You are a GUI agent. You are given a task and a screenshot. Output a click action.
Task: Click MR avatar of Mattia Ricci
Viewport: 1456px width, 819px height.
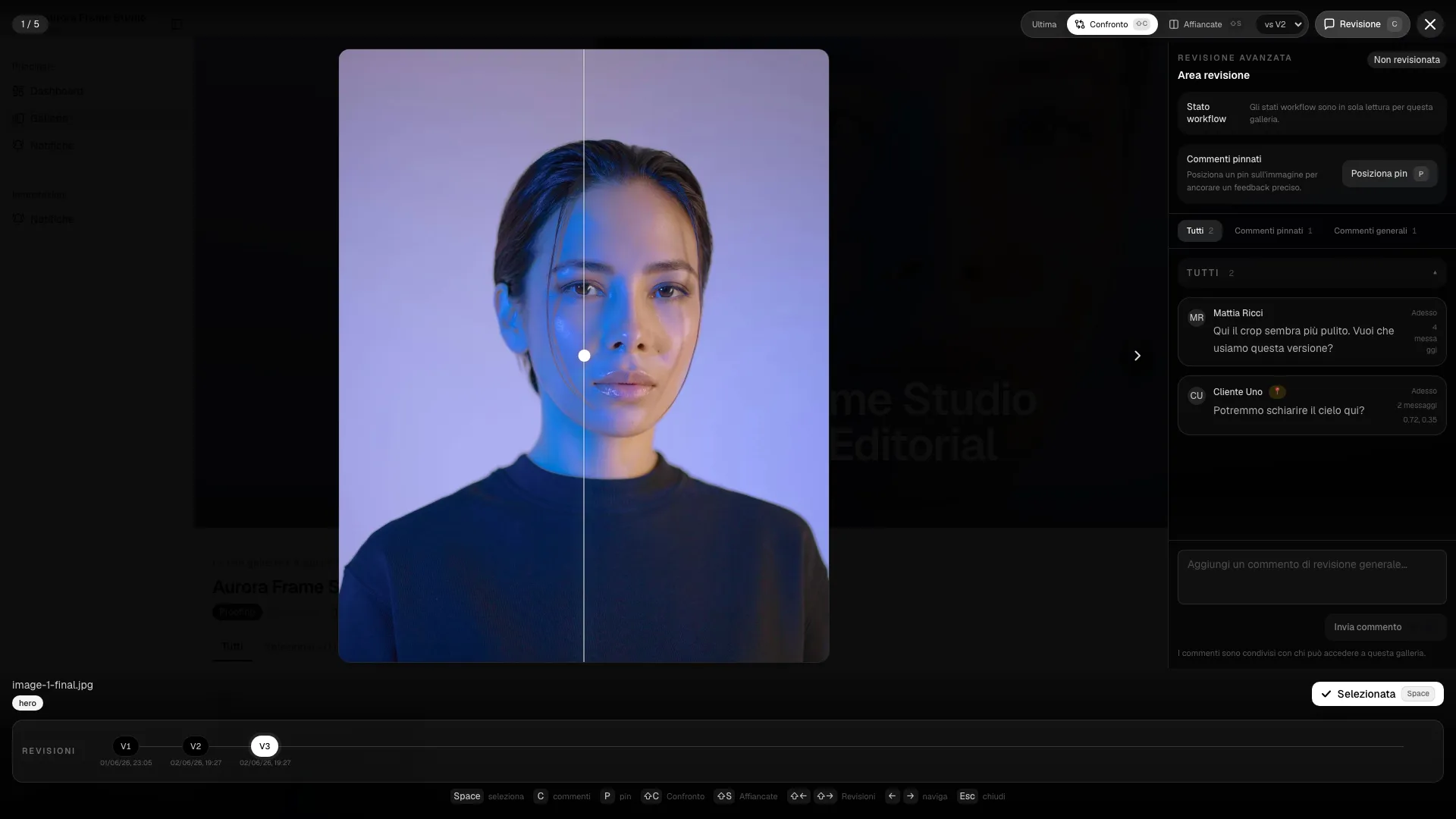point(1197,318)
